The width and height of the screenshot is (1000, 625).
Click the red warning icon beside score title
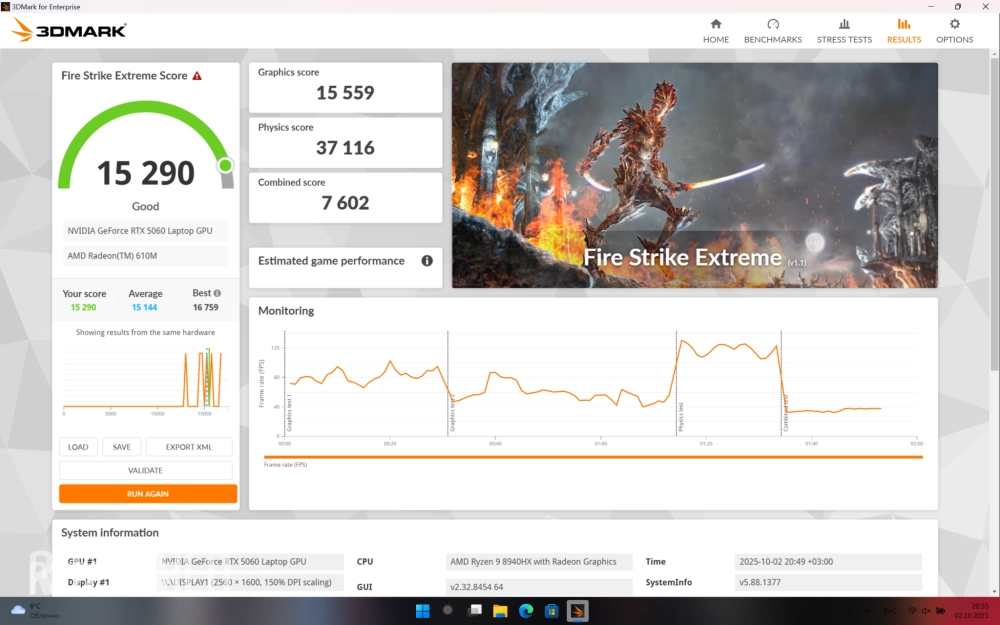[197, 76]
